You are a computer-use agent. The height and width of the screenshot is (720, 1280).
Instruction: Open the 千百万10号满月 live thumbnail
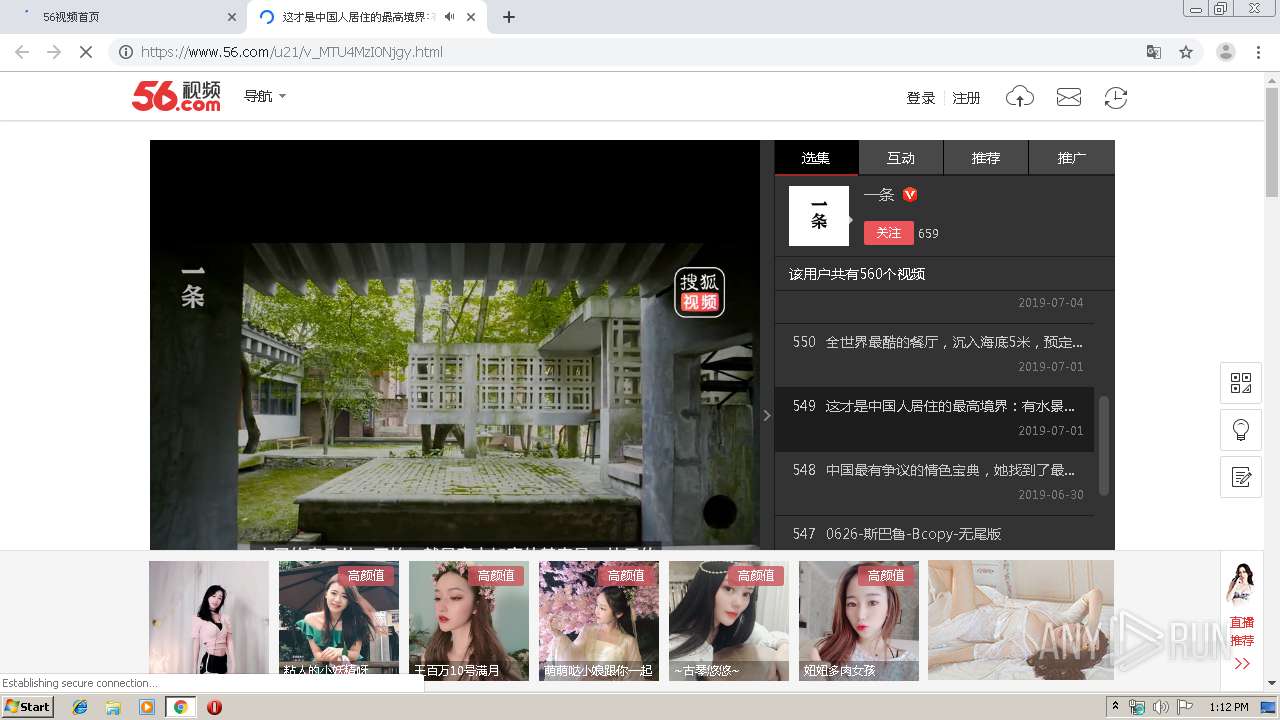tap(469, 620)
